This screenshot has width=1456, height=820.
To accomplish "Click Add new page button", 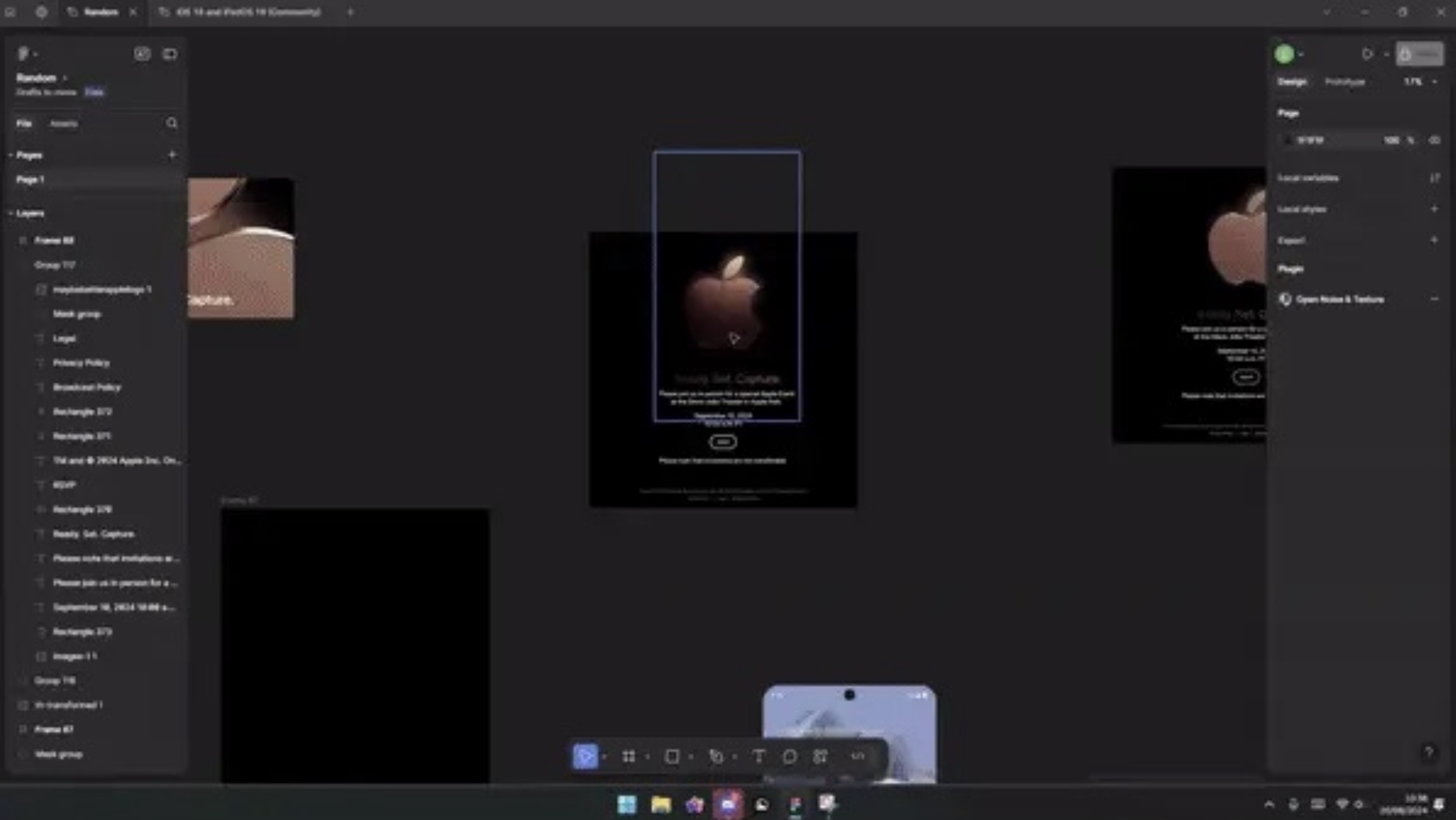I will tap(172, 155).
